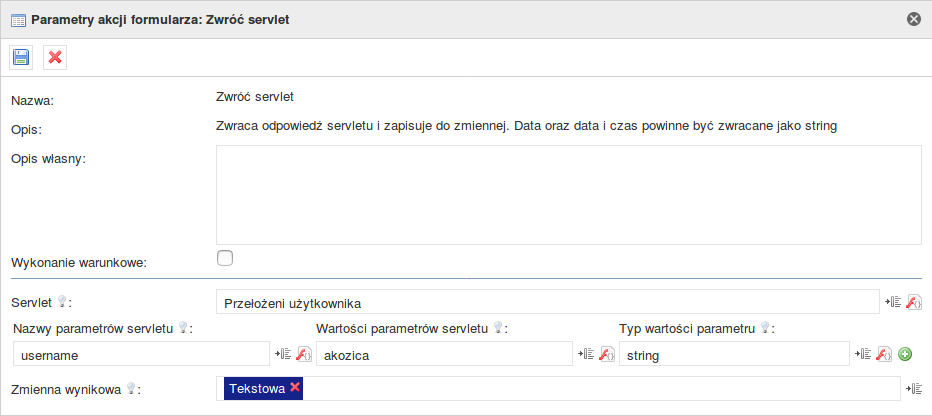Close the dialog with the top-right X
The height and width of the screenshot is (416, 932).
click(x=913, y=20)
